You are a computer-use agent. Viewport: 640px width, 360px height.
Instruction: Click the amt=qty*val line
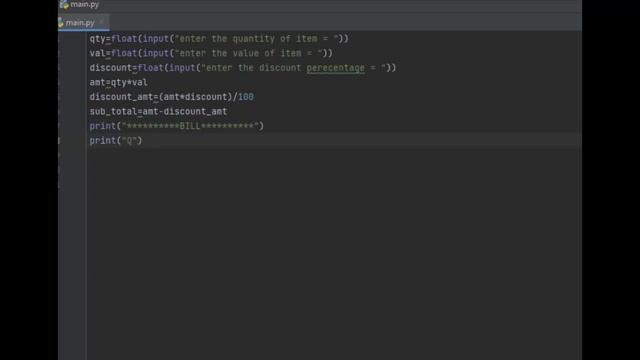click(x=118, y=82)
